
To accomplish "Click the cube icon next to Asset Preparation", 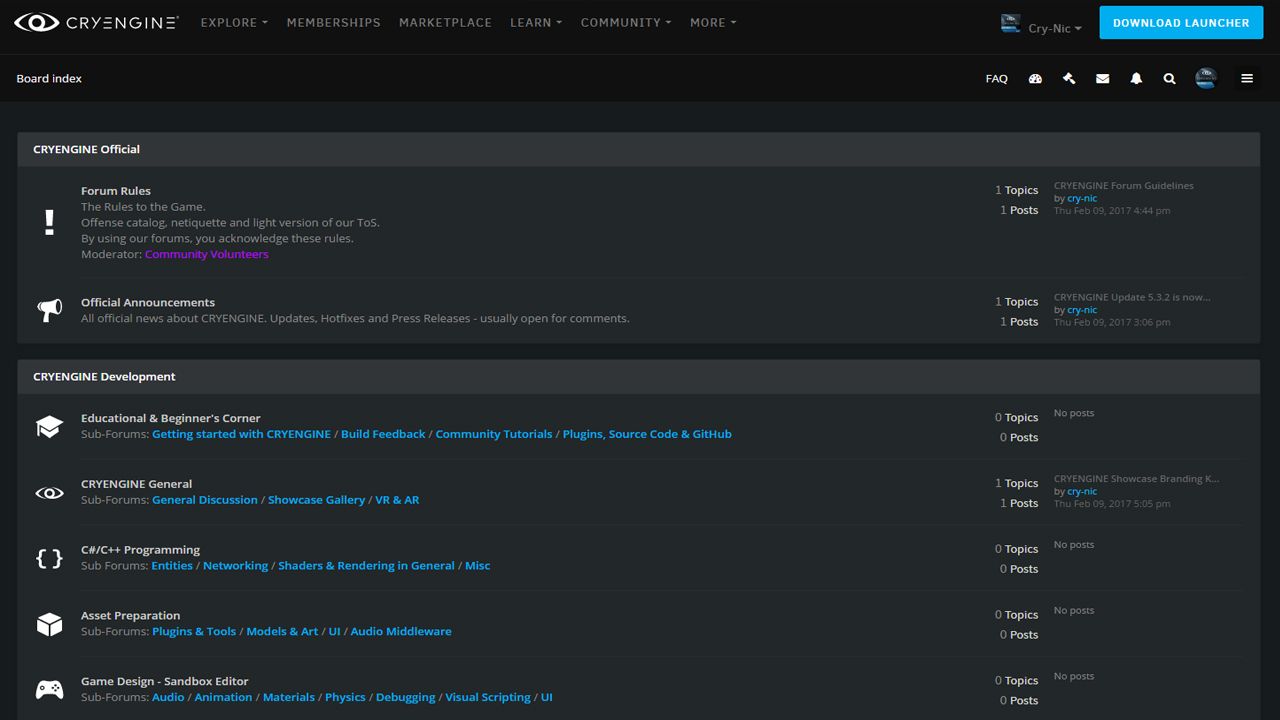I will pyautogui.click(x=49, y=623).
